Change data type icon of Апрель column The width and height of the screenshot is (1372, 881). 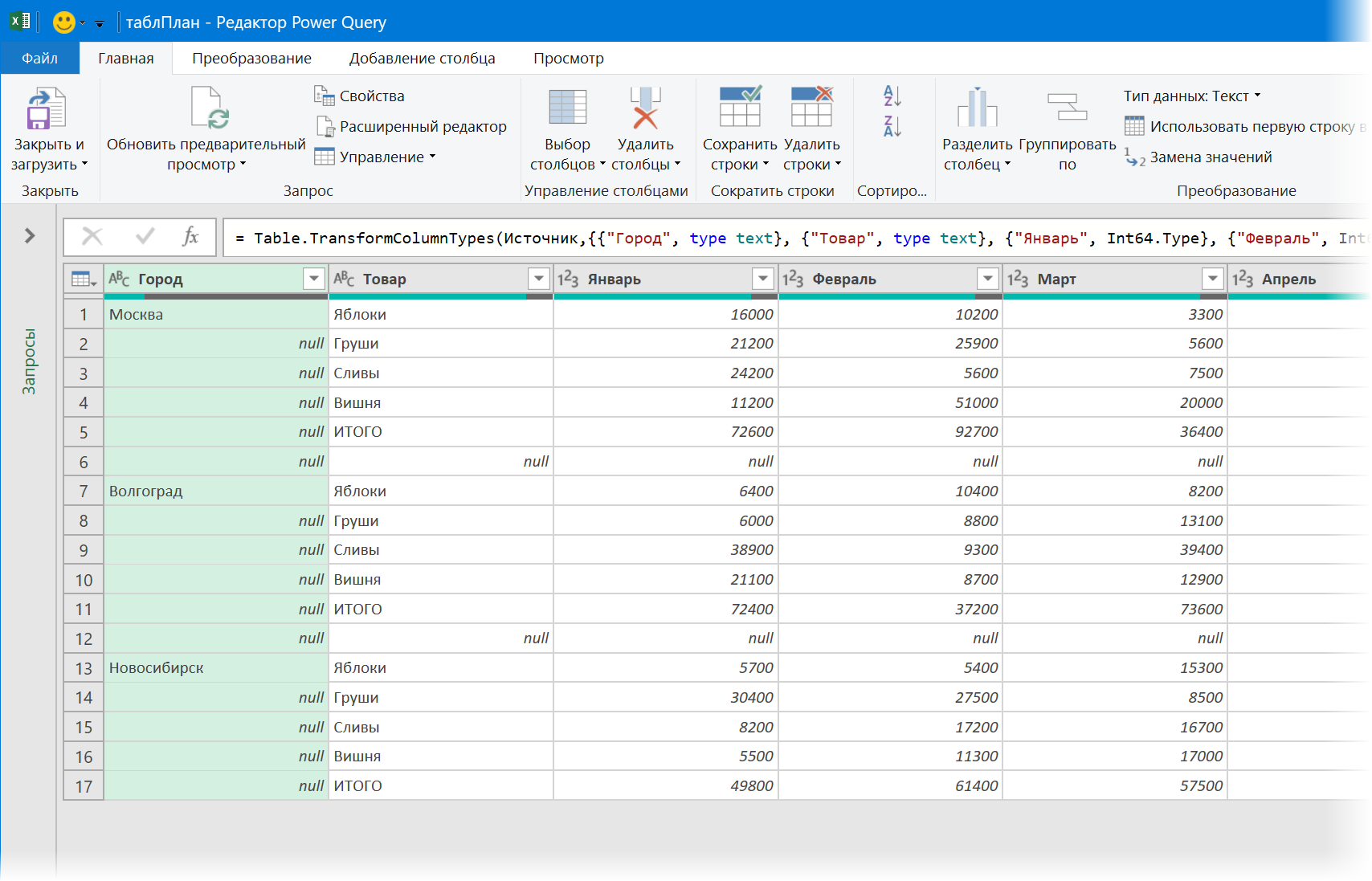pyautogui.click(x=1243, y=279)
